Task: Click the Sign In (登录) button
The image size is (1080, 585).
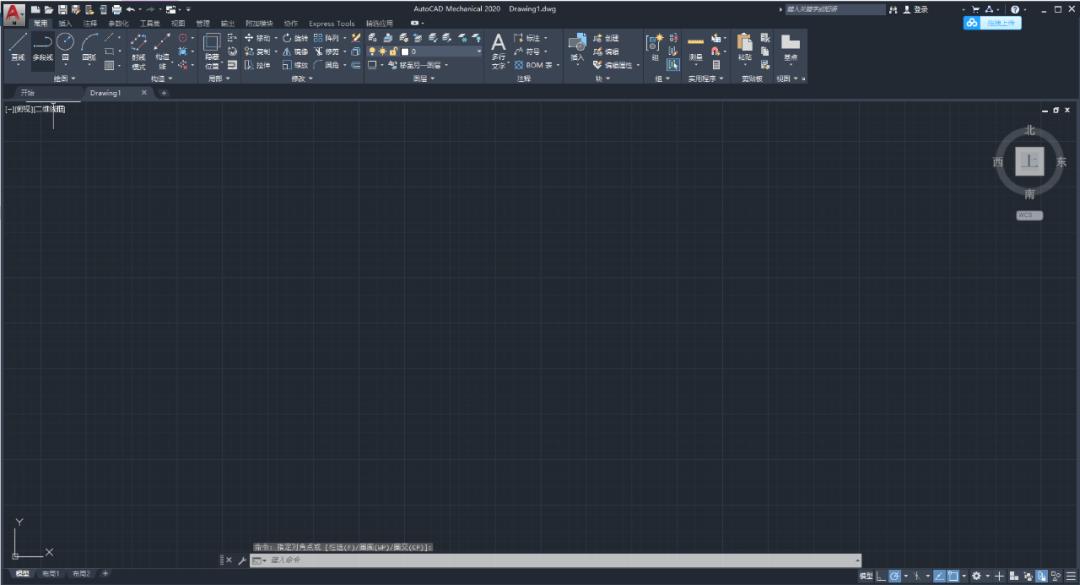Action: (915, 9)
